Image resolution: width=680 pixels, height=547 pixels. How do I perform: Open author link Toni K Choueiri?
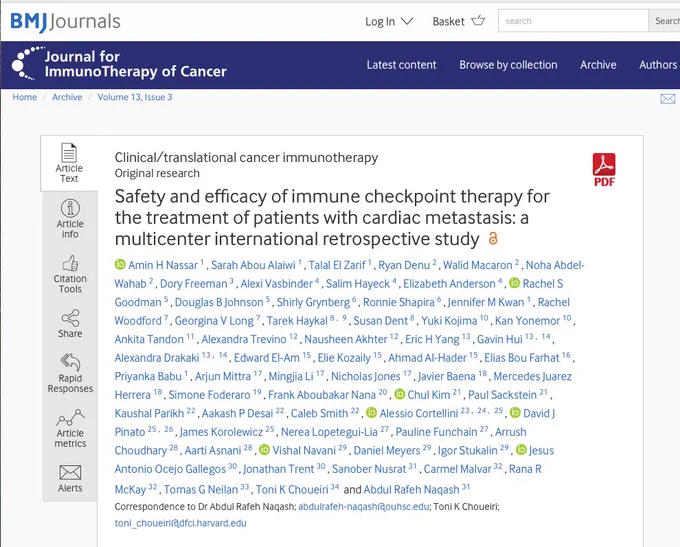click(292, 490)
